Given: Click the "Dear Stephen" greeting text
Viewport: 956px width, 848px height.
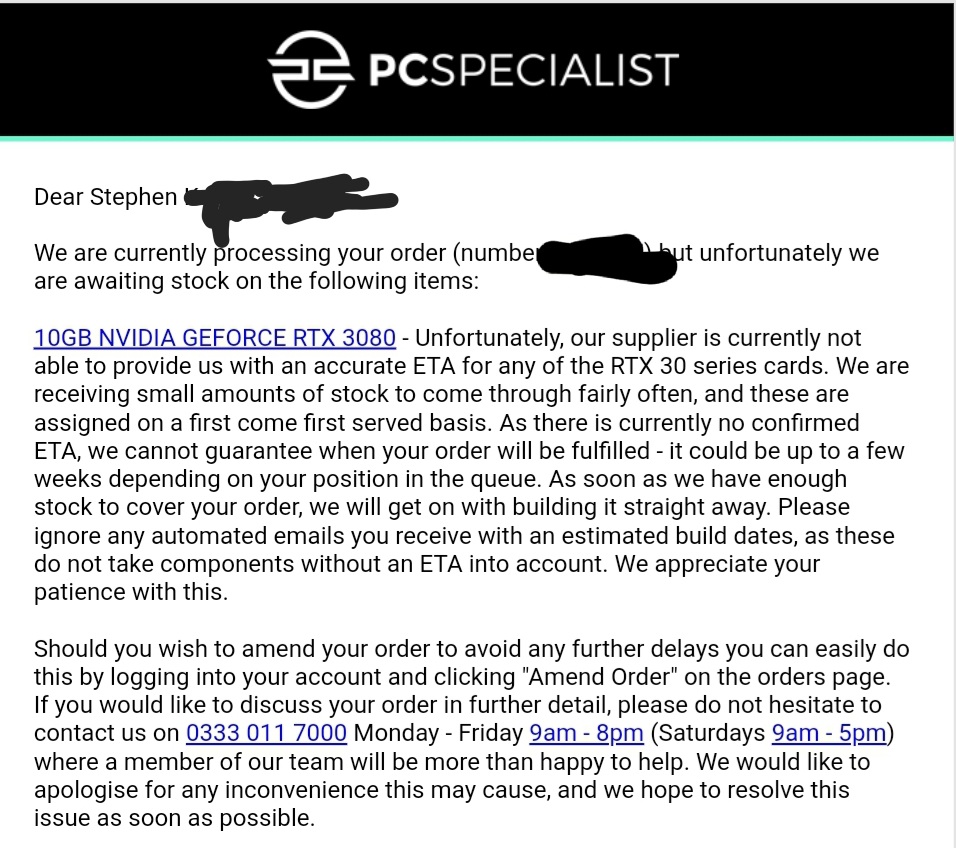Looking at the screenshot, I should click(105, 197).
